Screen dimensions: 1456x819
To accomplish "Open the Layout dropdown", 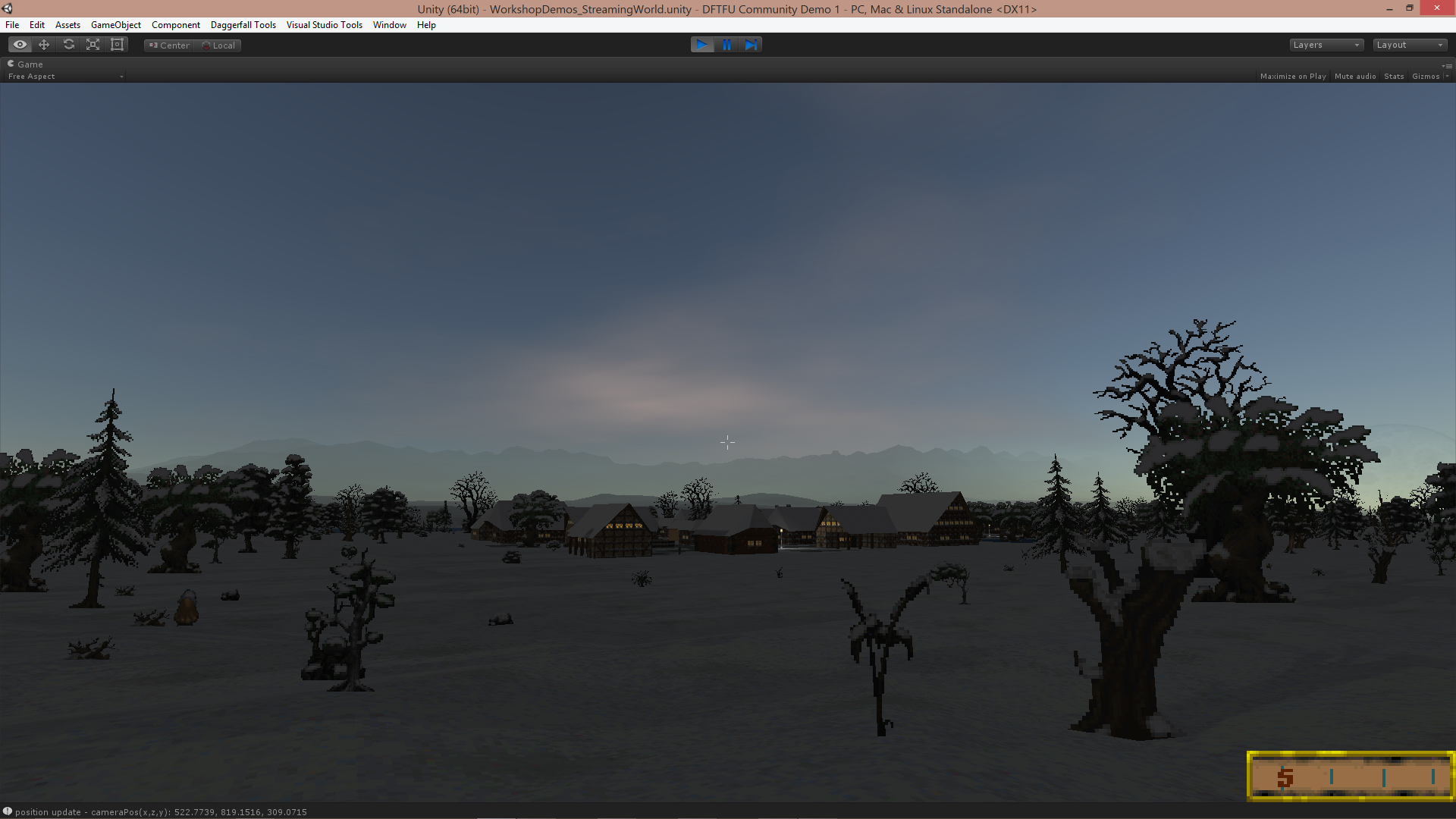I will (1409, 45).
